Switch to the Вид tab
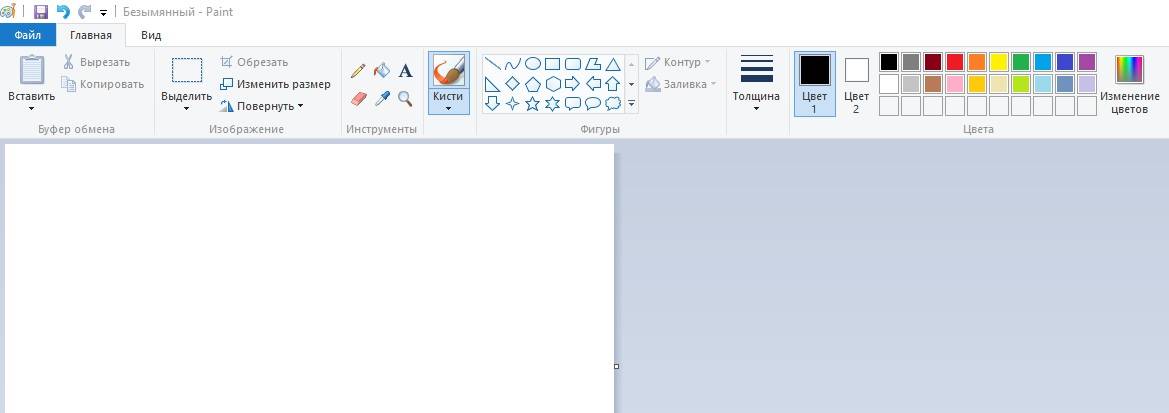 151,35
